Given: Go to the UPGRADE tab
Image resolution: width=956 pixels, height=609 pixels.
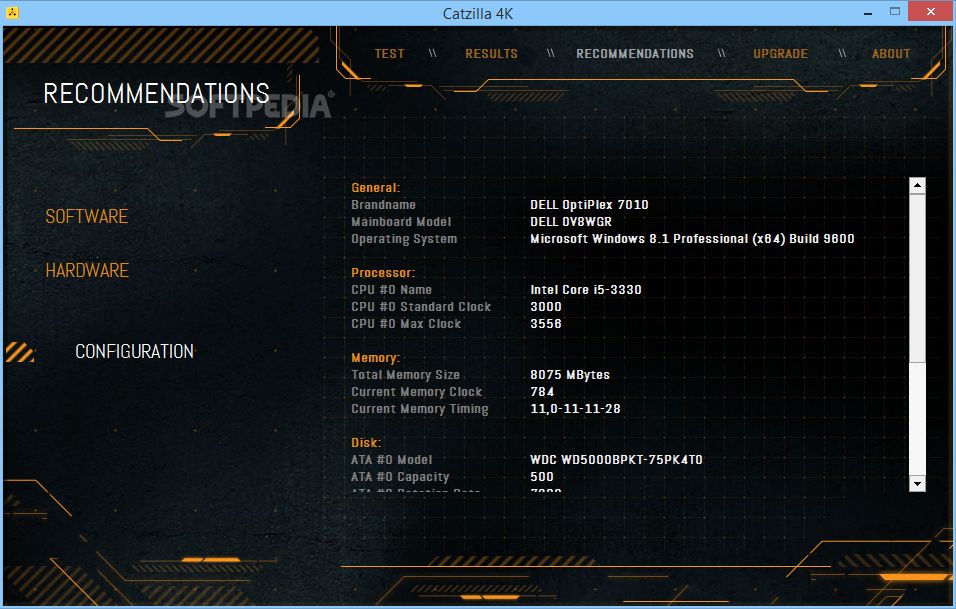Looking at the screenshot, I should coord(780,54).
